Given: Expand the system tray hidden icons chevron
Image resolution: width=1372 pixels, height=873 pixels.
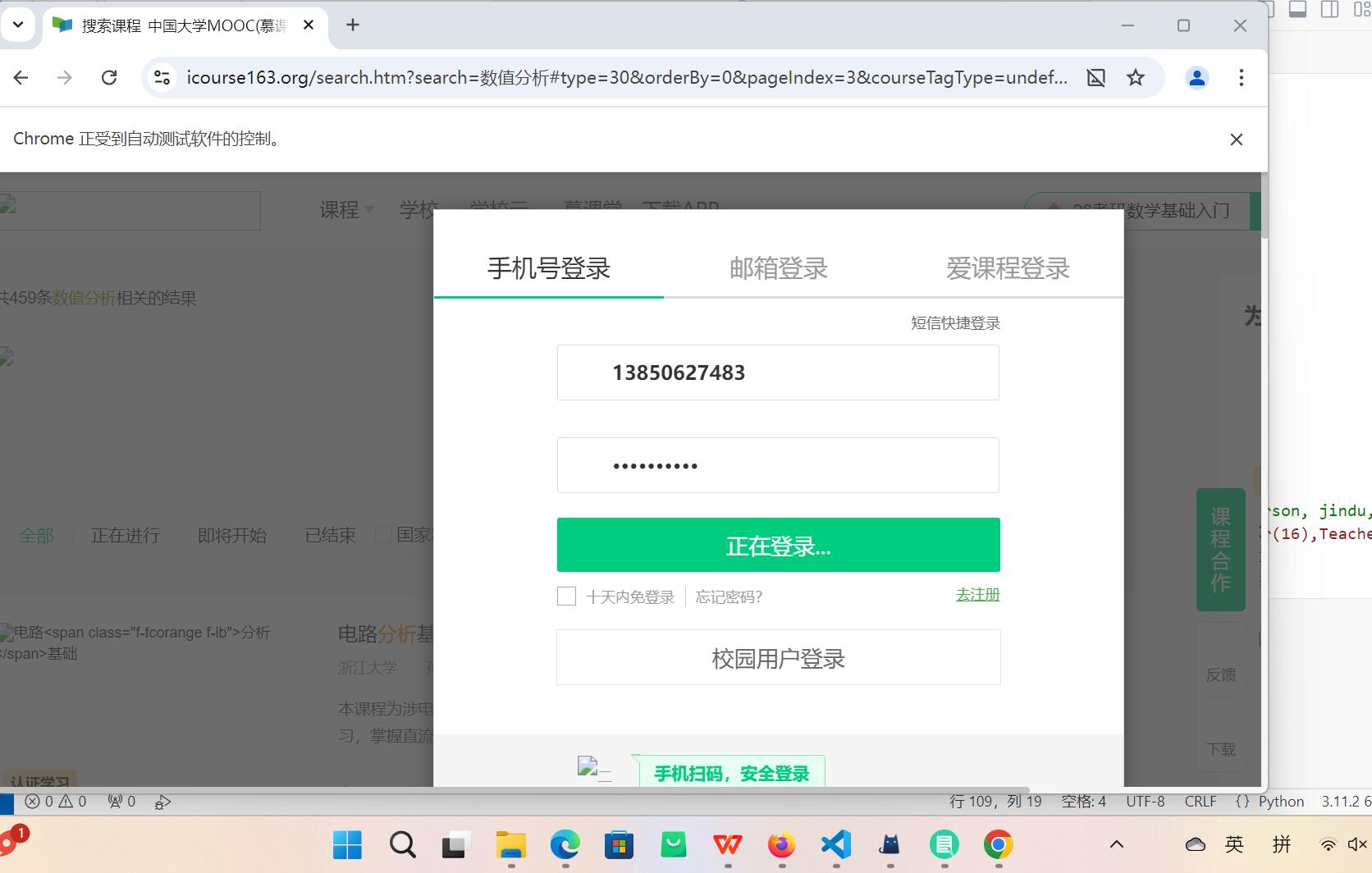Looking at the screenshot, I should 1117,844.
